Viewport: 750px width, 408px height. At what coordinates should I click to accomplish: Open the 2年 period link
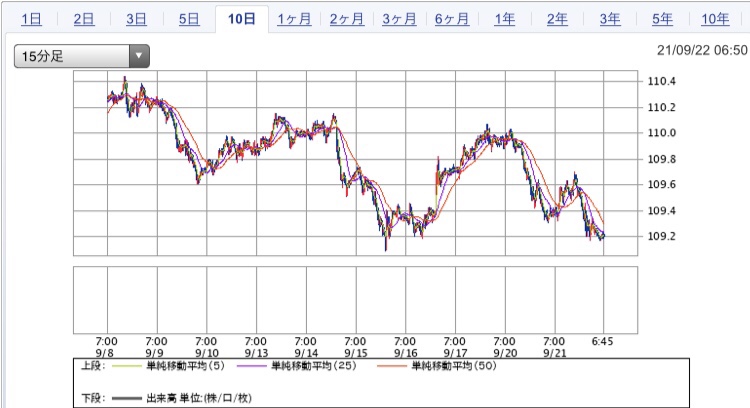[557, 19]
